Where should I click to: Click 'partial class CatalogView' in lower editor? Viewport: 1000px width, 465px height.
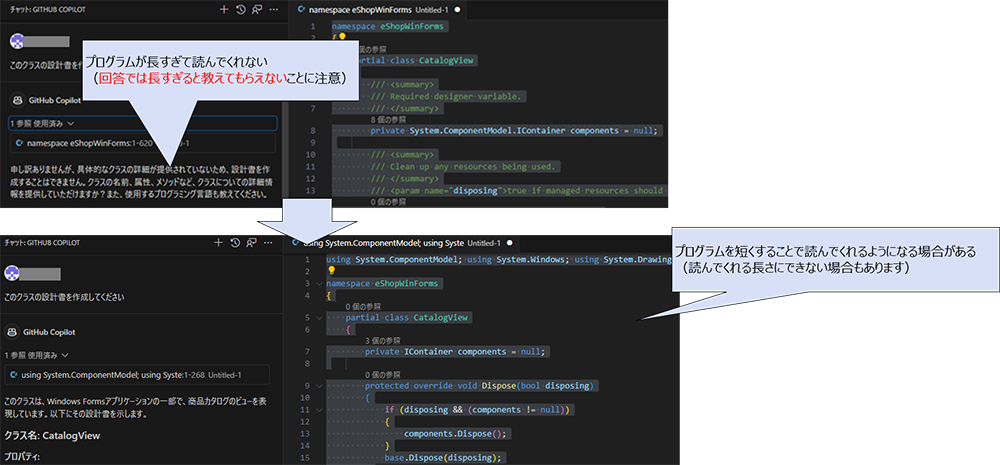click(408, 318)
